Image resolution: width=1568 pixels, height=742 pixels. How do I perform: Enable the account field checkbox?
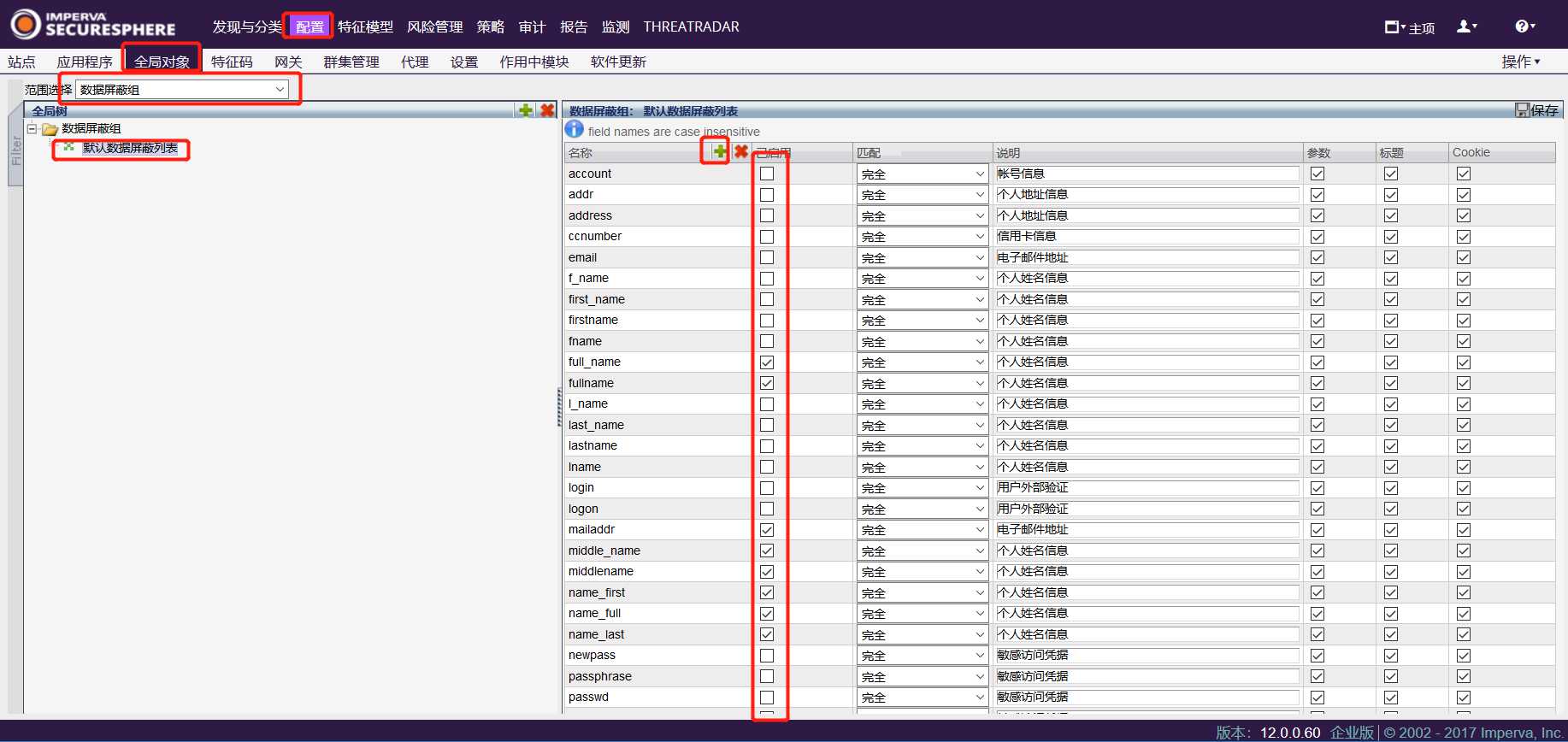[767, 174]
